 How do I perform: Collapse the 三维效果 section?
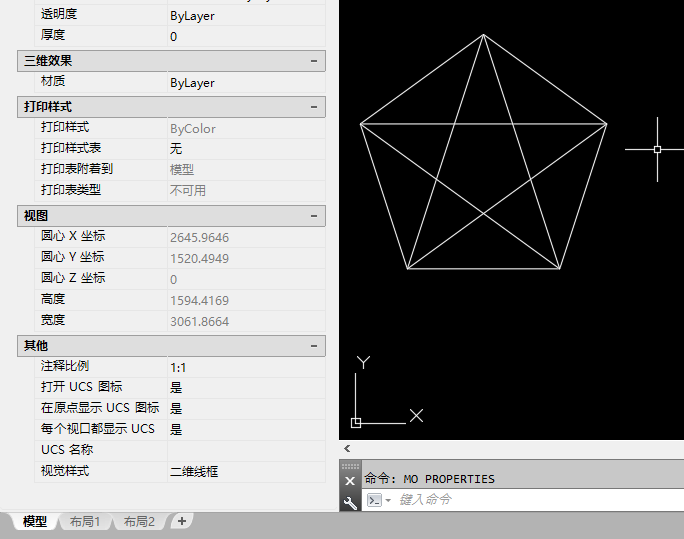[314, 61]
